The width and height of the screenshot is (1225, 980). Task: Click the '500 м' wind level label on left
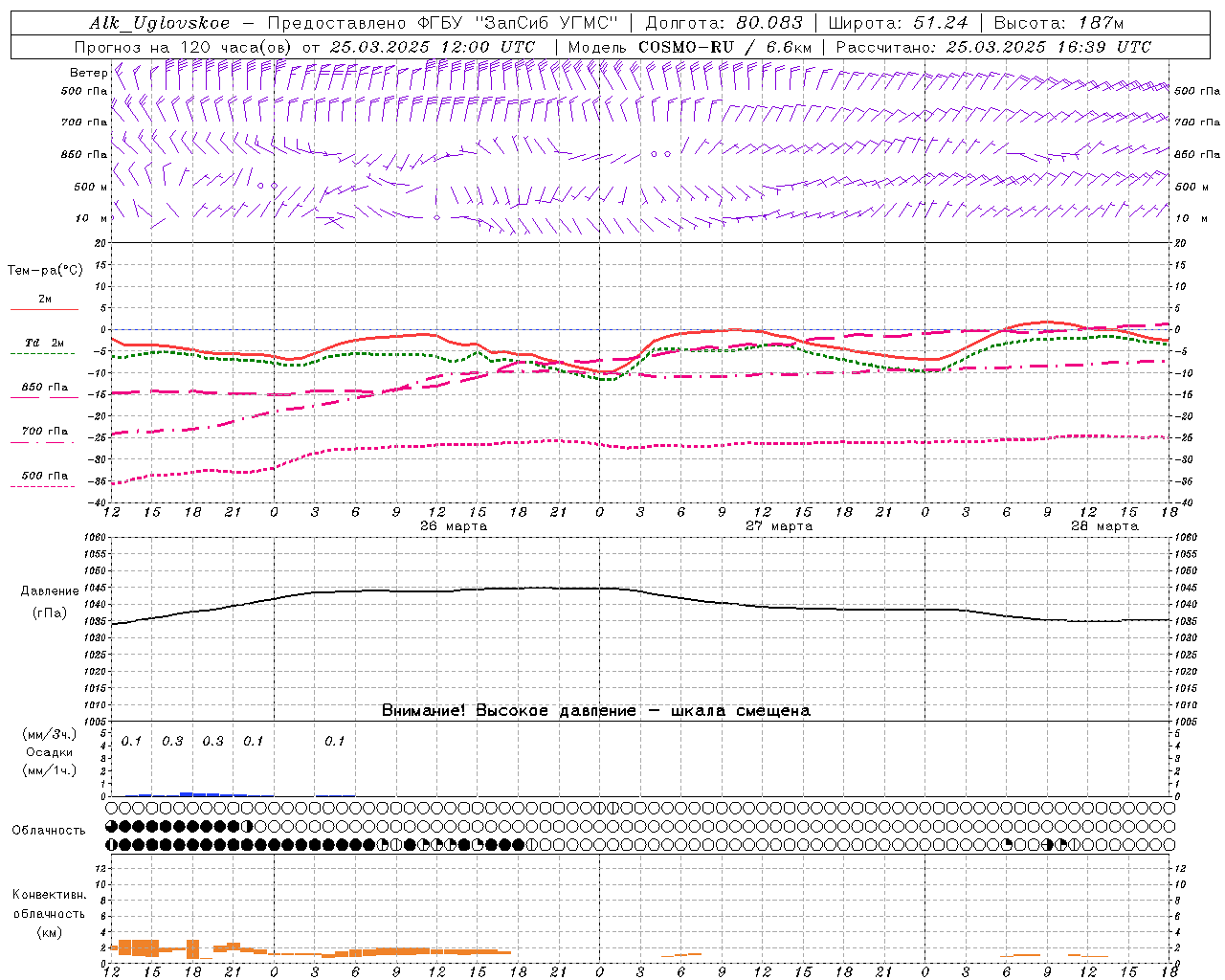coord(90,187)
